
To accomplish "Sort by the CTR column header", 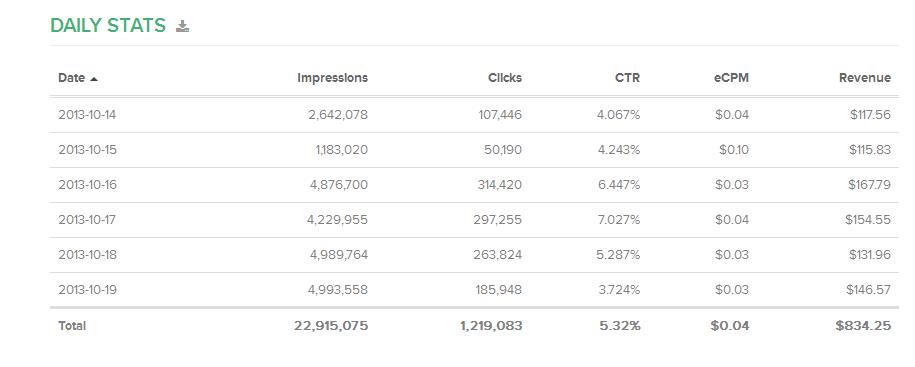I will point(627,78).
